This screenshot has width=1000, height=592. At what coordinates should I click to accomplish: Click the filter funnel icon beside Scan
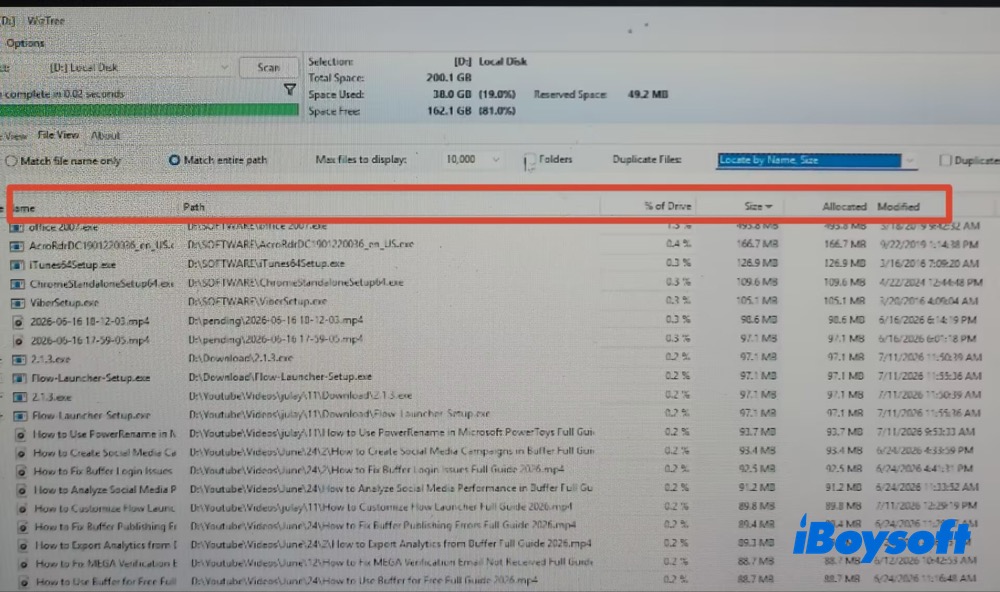point(290,89)
